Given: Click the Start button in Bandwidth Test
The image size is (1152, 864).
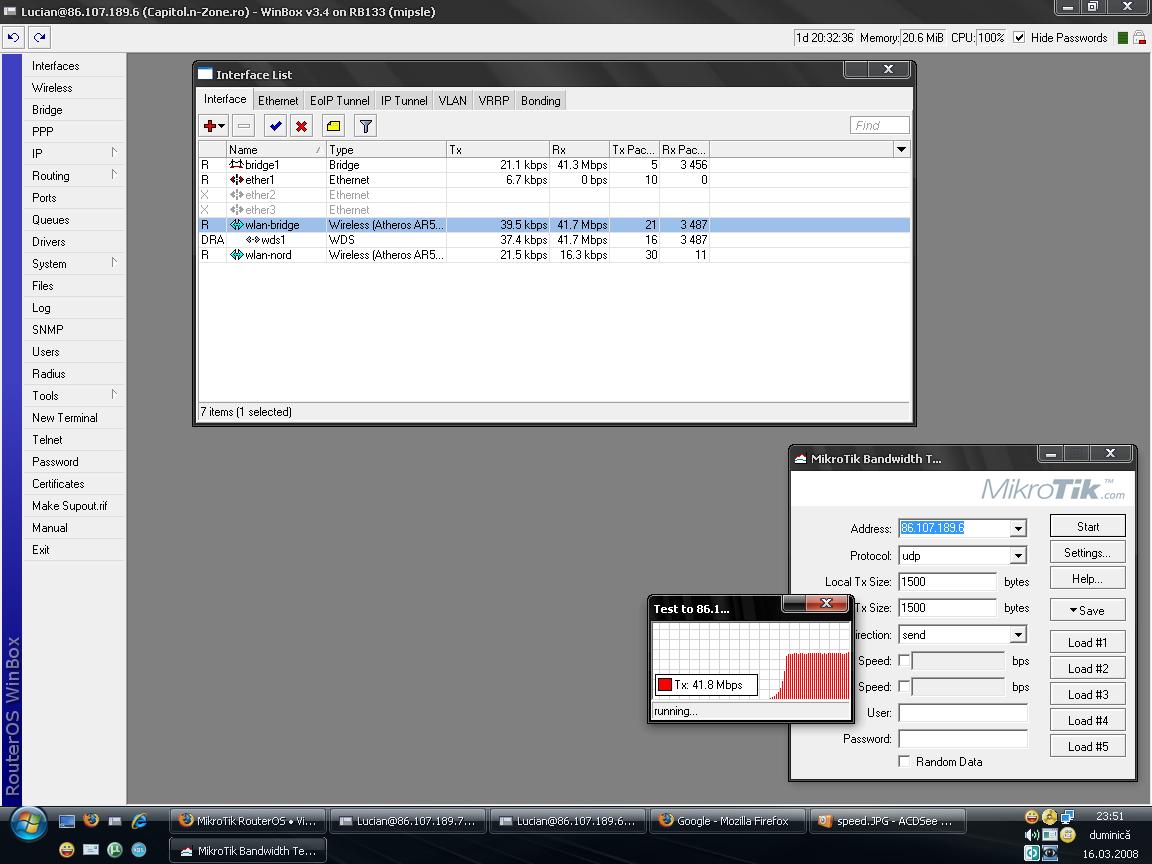Looking at the screenshot, I should tap(1087, 526).
